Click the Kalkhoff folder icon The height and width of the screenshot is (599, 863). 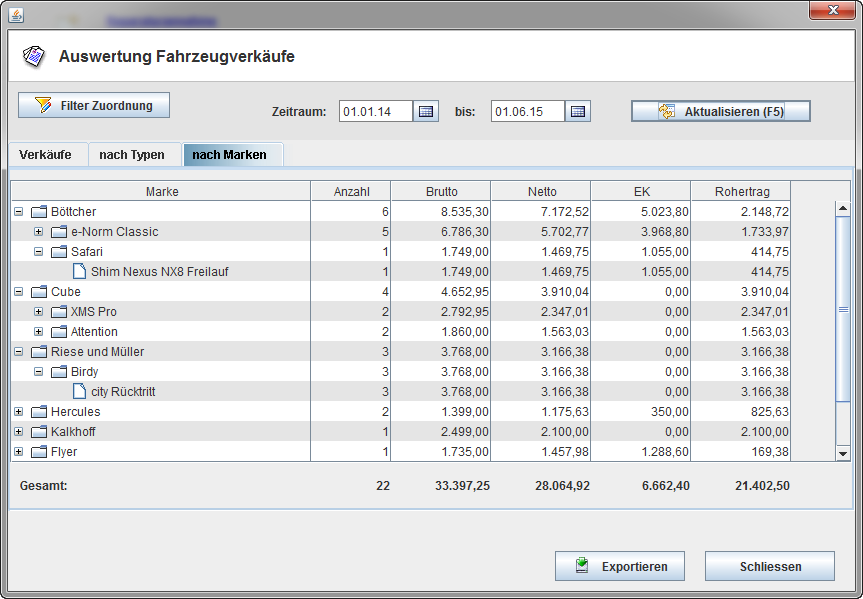tap(39, 432)
